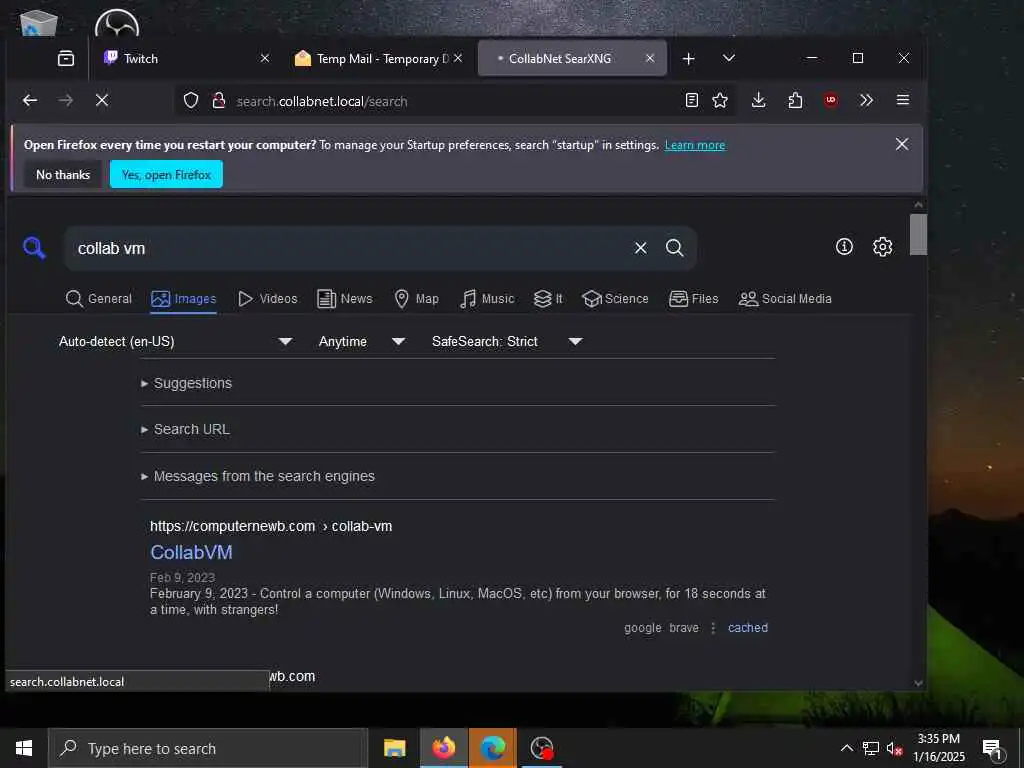This screenshot has height=768, width=1024.
Task: Select the It search category
Action: [548, 298]
